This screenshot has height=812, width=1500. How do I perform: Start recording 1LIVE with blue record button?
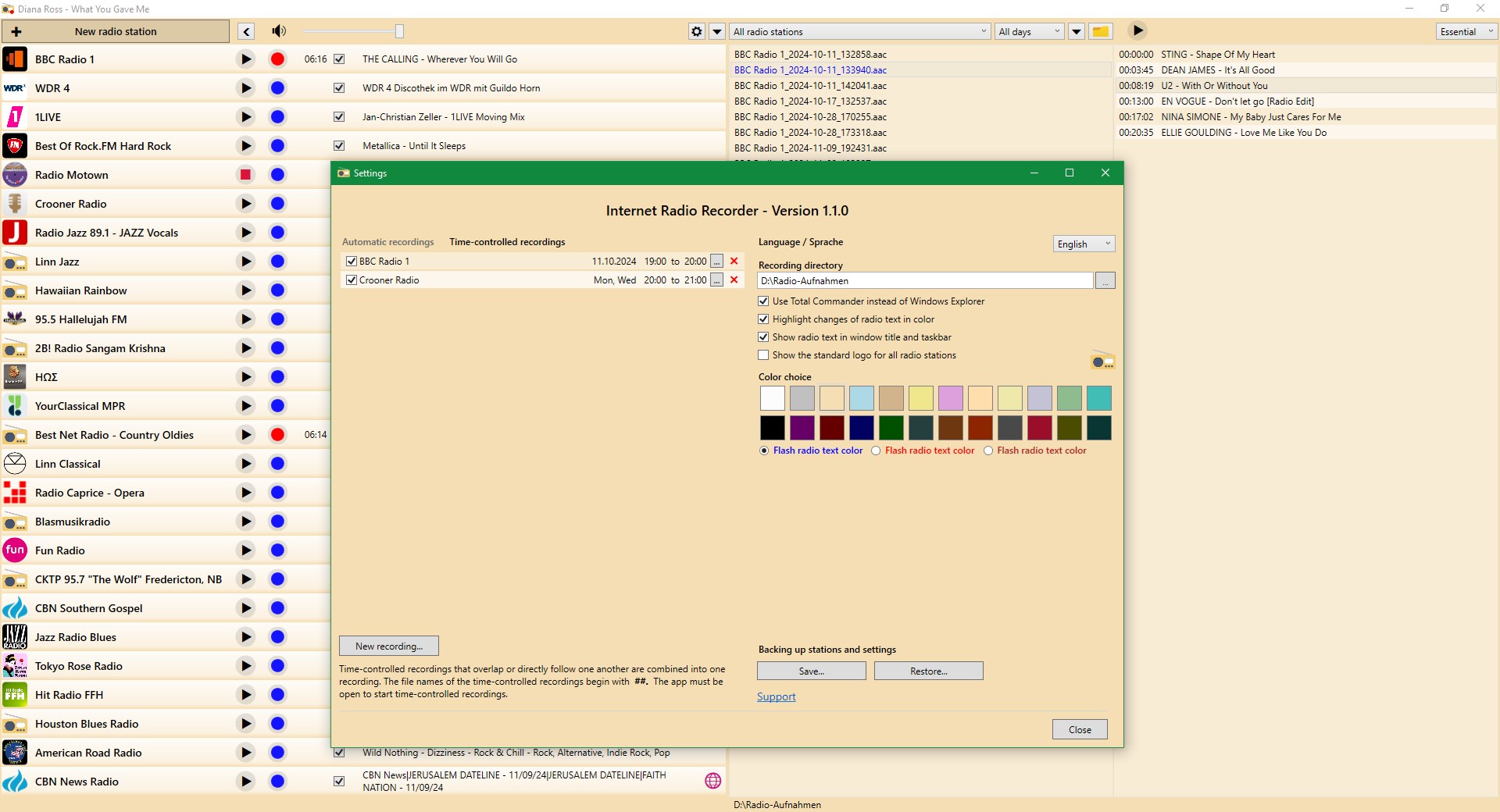pos(277,117)
